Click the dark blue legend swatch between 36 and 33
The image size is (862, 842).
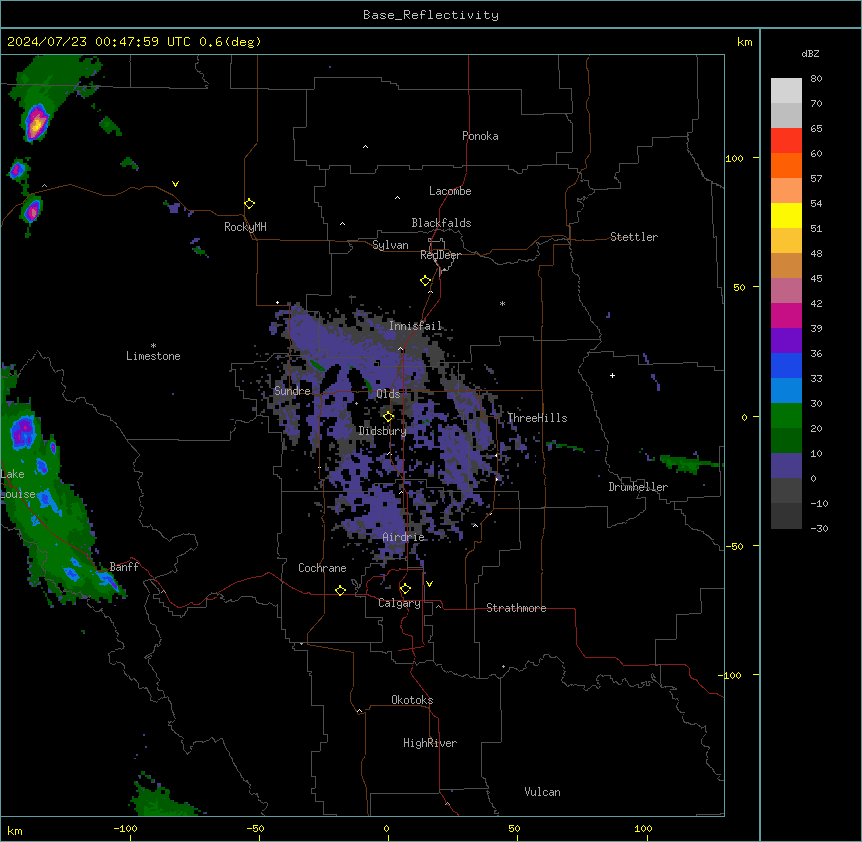click(786, 365)
